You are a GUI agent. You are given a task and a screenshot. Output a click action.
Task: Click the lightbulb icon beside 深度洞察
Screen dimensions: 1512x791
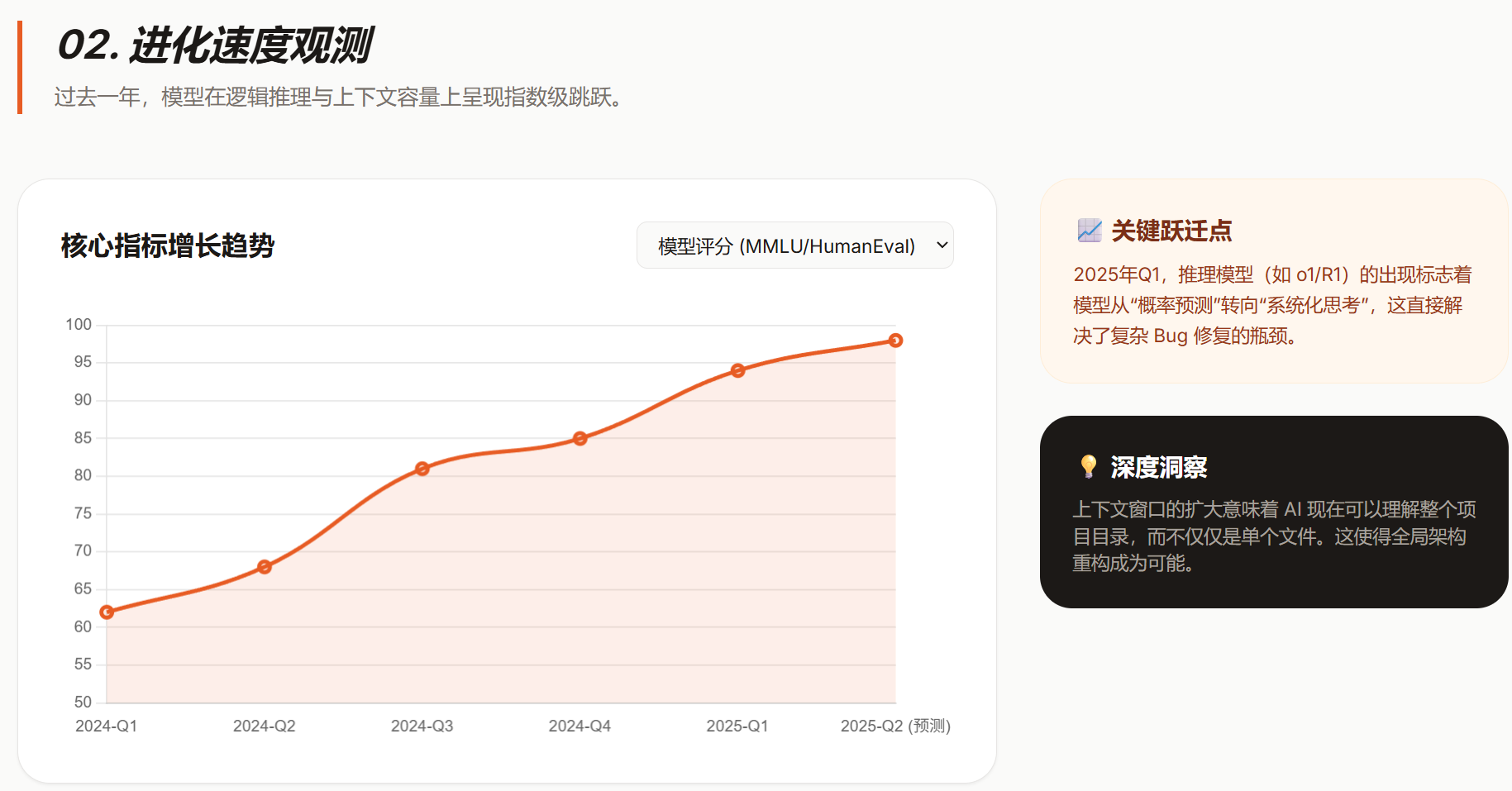coord(1089,467)
